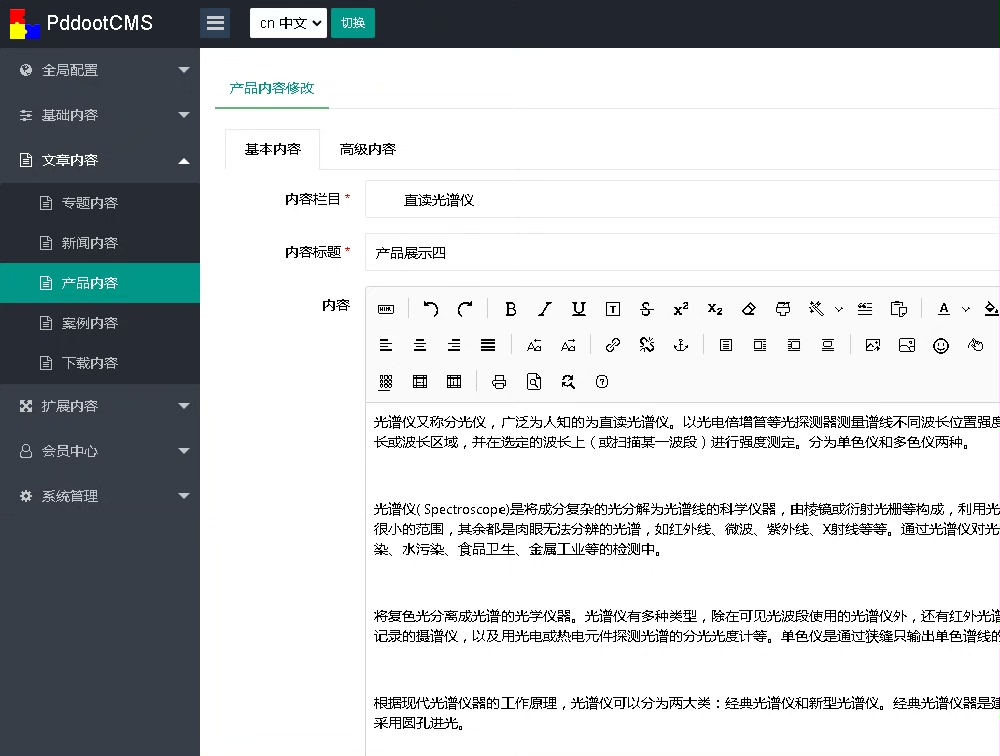This screenshot has height=756, width=1000.
Task: Apply superscript formatting
Action: [681, 309]
